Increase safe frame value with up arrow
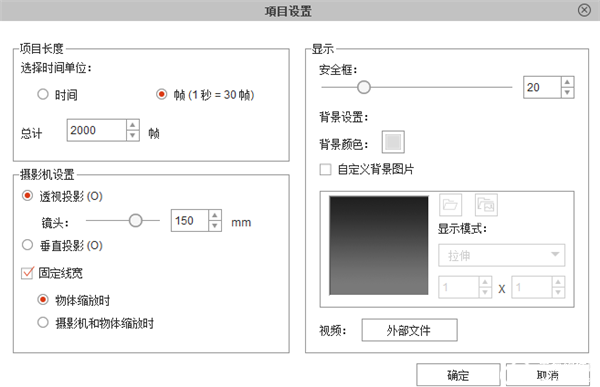This screenshot has height=387, width=600. pos(567,82)
